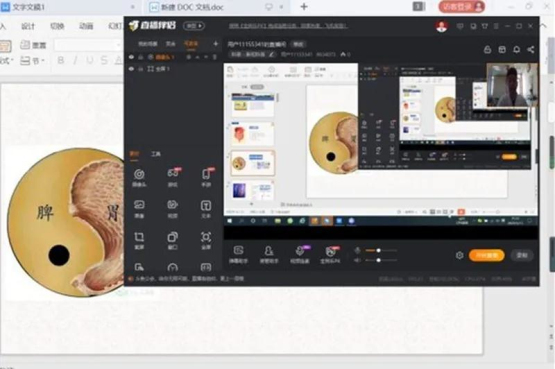The width and height of the screenshot is (555, 369).
Task: Open the danmaku assistant (弹幕助手)
Action: 238,255
